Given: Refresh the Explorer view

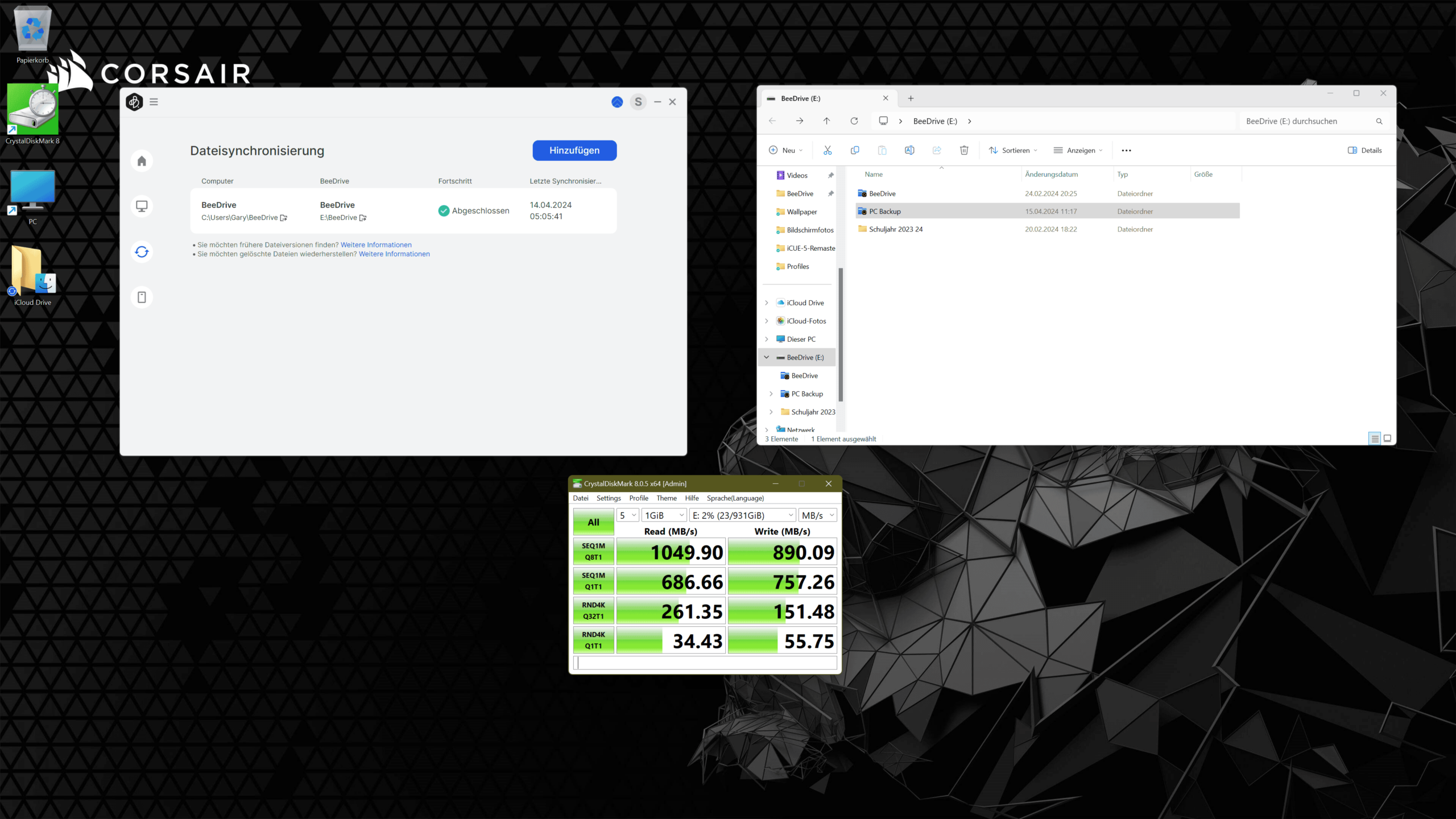Looking at the screenshot, I should point(854,121).
